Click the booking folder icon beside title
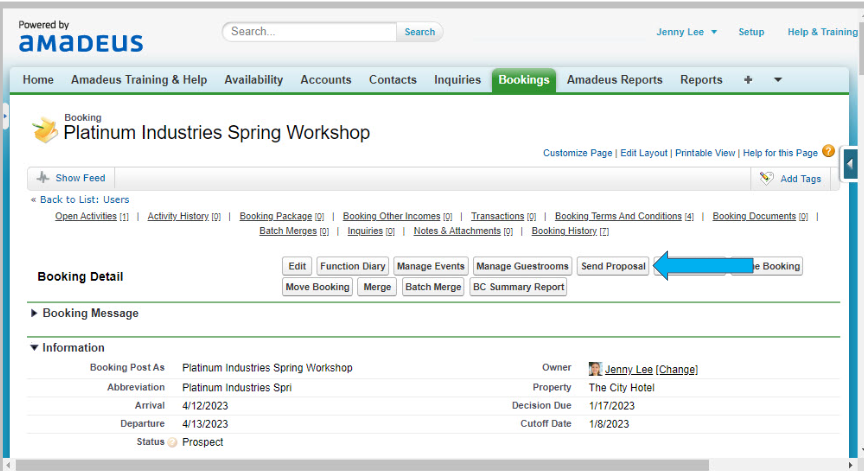 [45, 129]
